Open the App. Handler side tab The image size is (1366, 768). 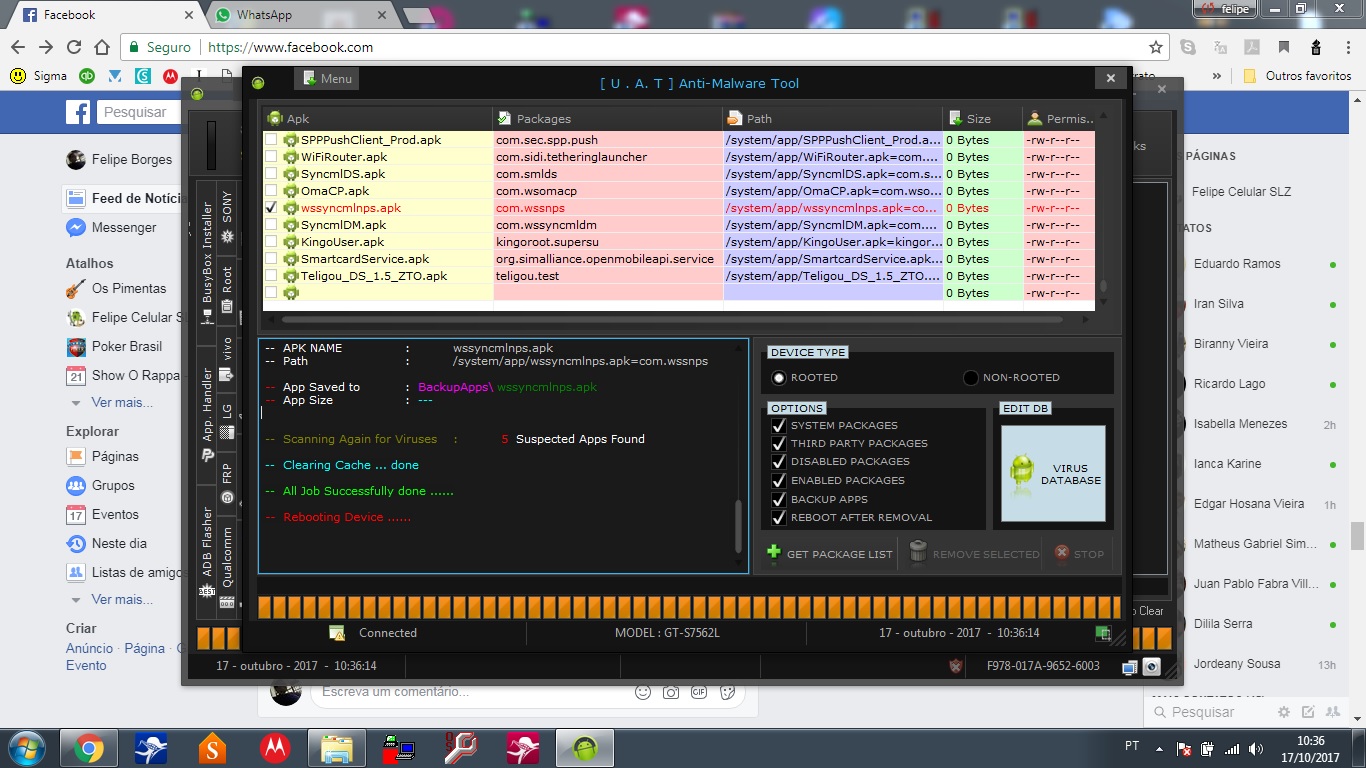tap(207, 415)
